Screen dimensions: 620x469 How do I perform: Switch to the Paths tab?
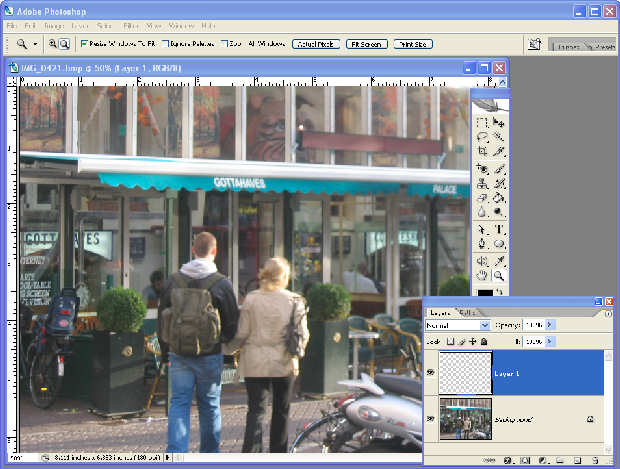pyautogui.click(x=467, y=313)
